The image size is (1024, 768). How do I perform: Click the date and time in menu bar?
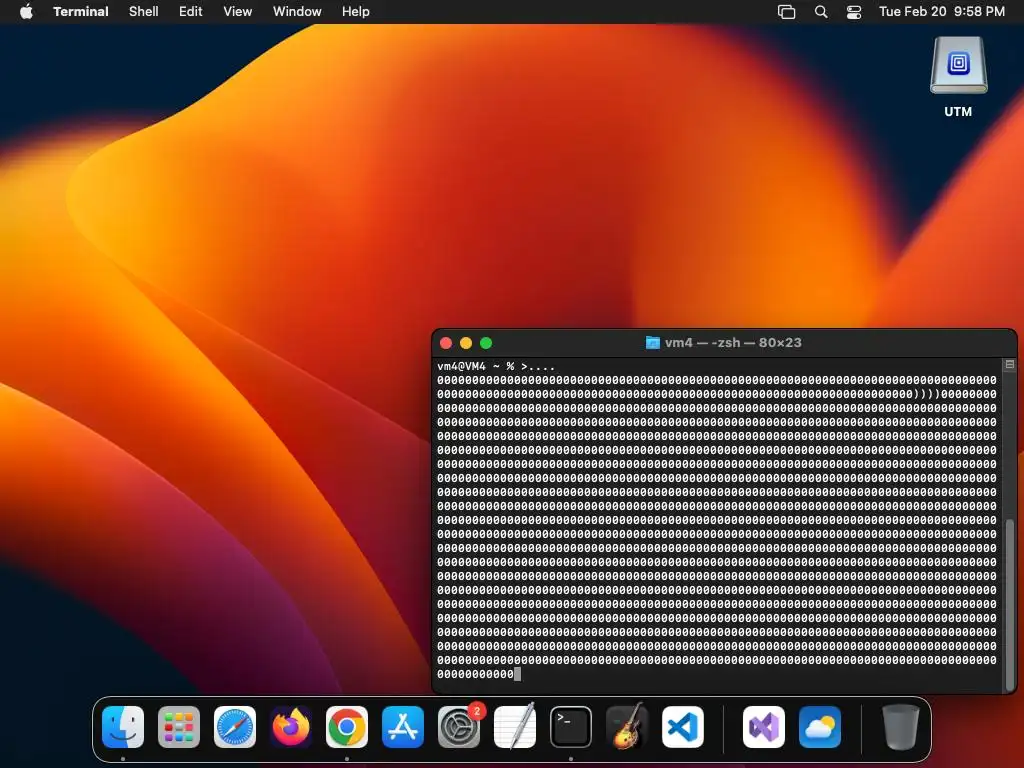pos(942,12)
